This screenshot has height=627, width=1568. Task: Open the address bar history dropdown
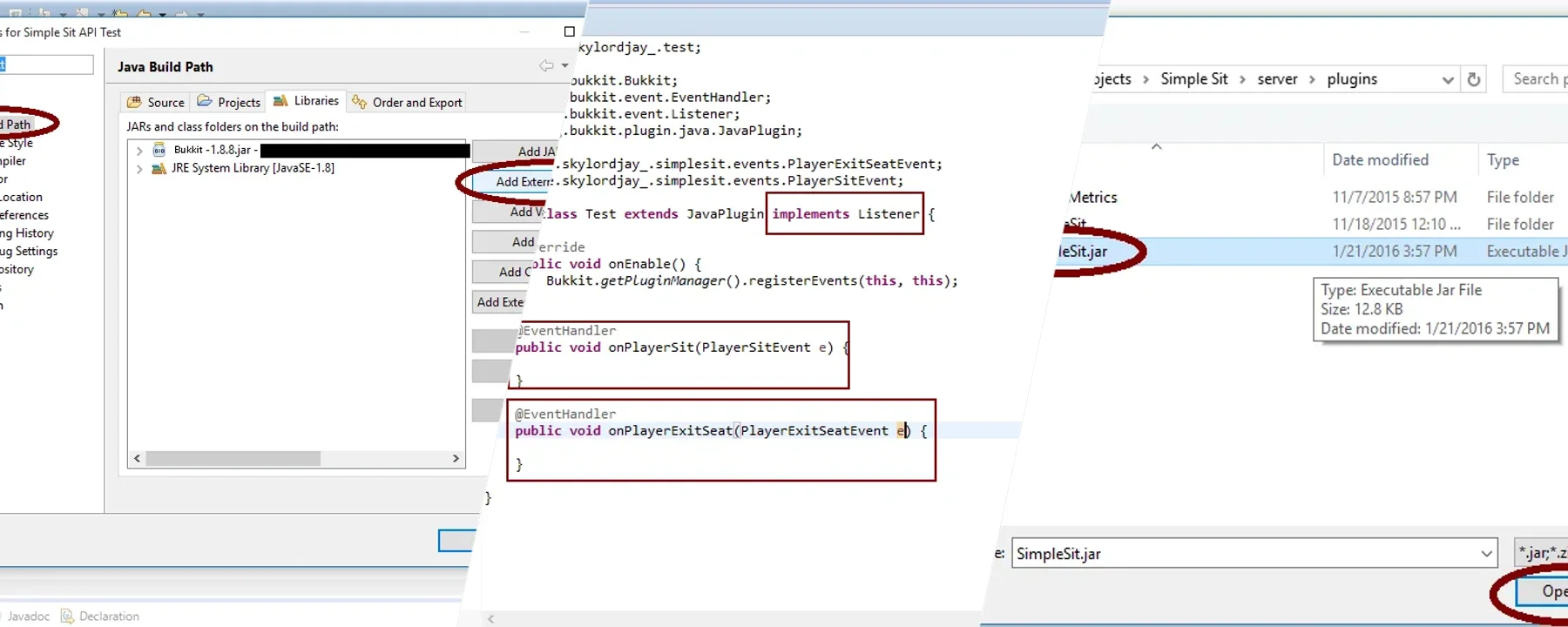[1447, 79]
